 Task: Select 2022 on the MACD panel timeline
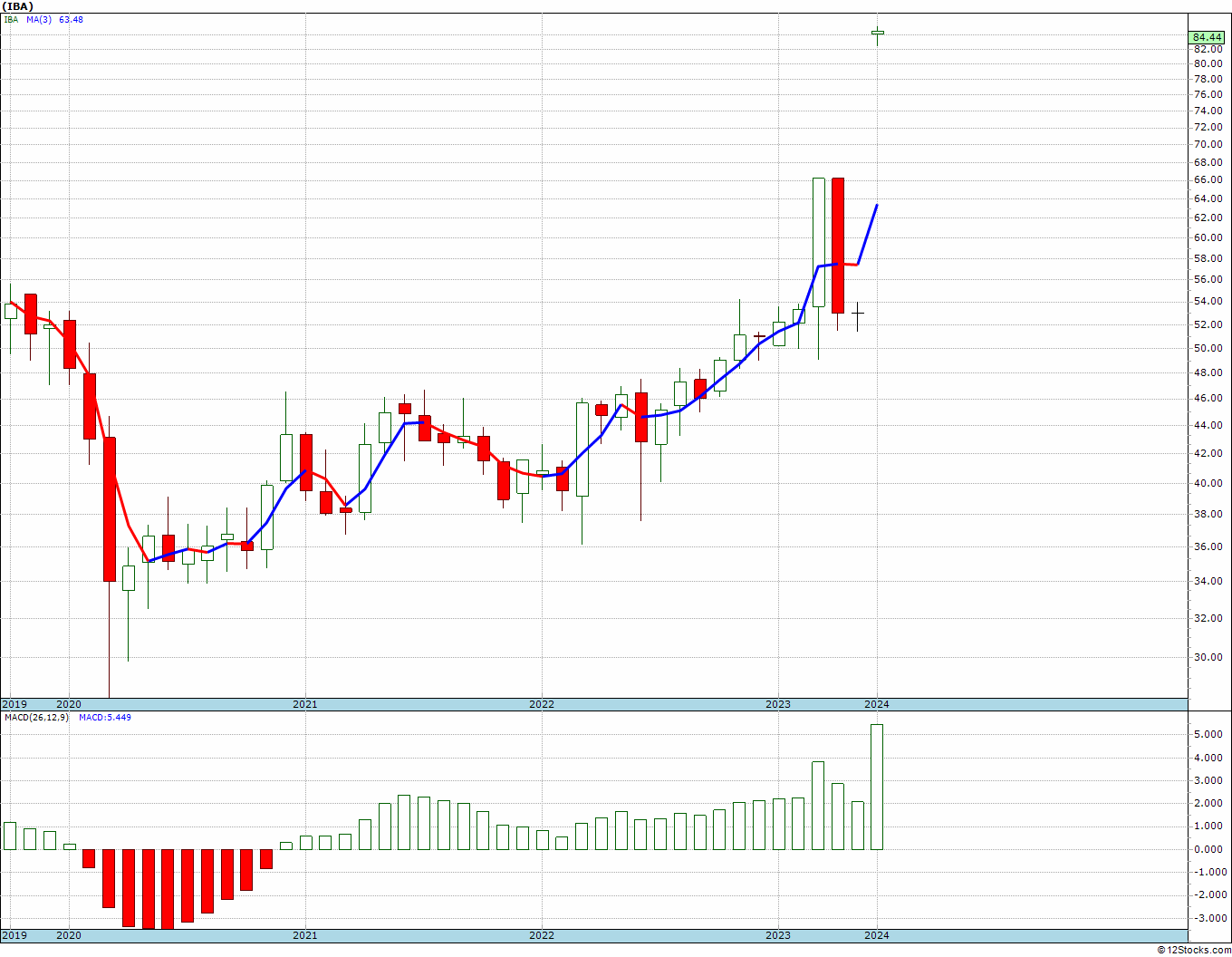[542, 935]
